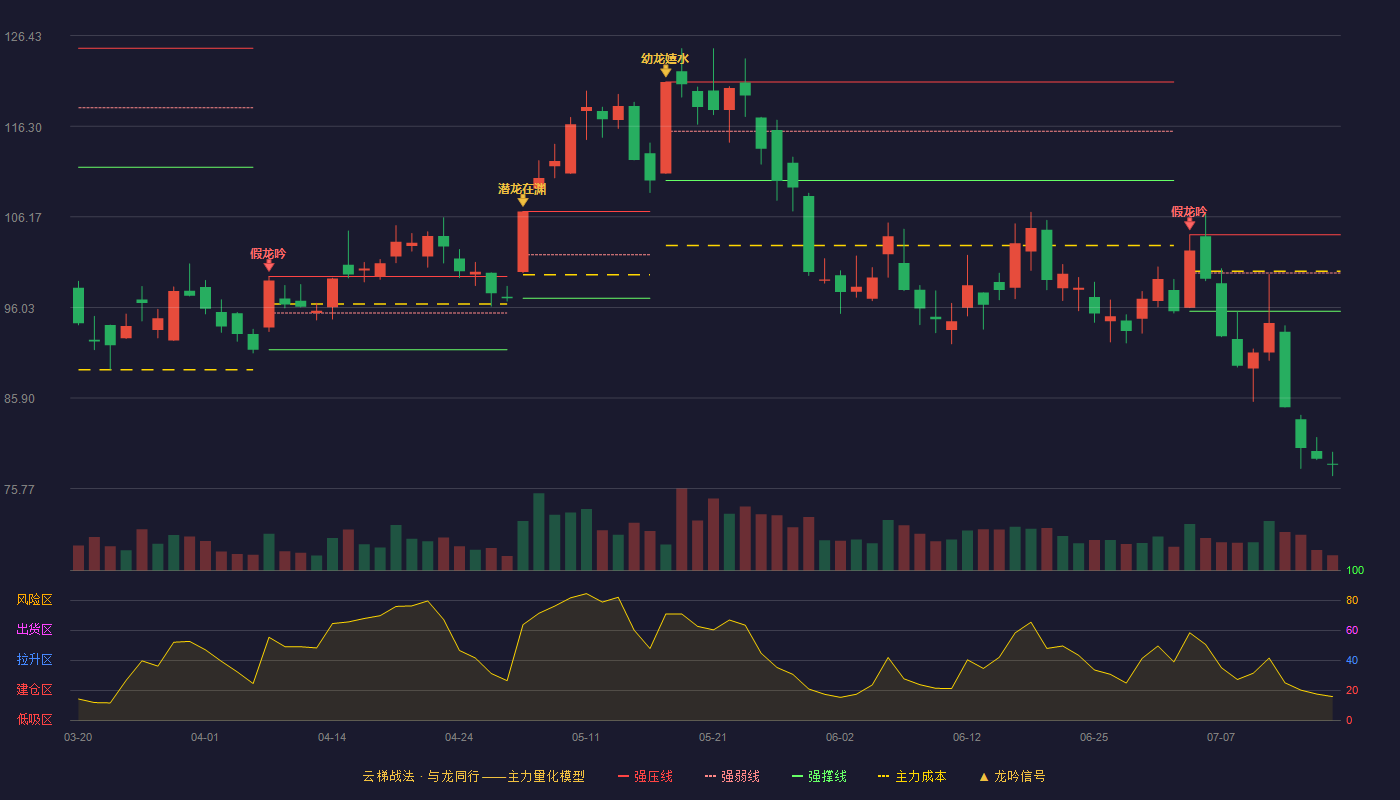
Task: Toggle the 强撑线 legend entry
Action: [819, 776]
